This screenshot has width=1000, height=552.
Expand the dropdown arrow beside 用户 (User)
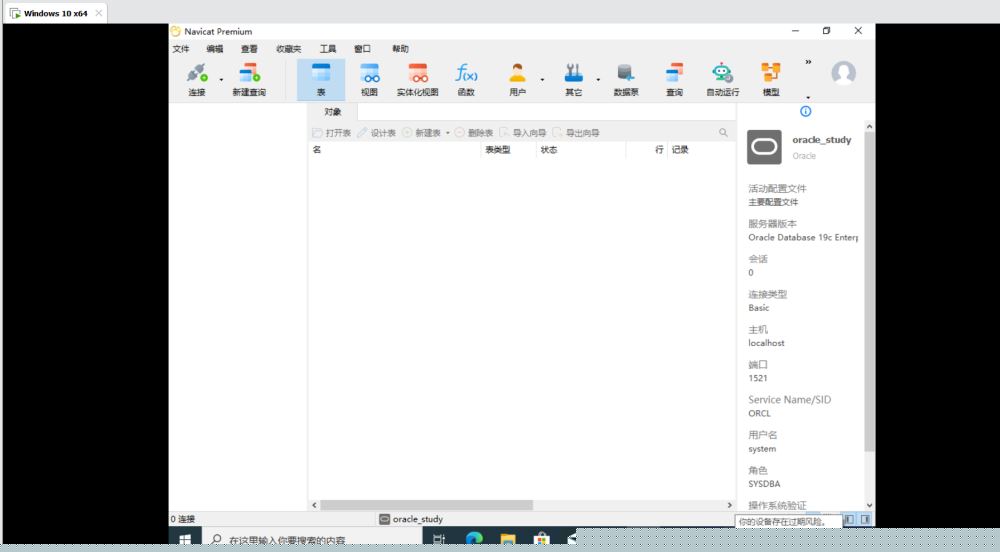pos(542,79)
